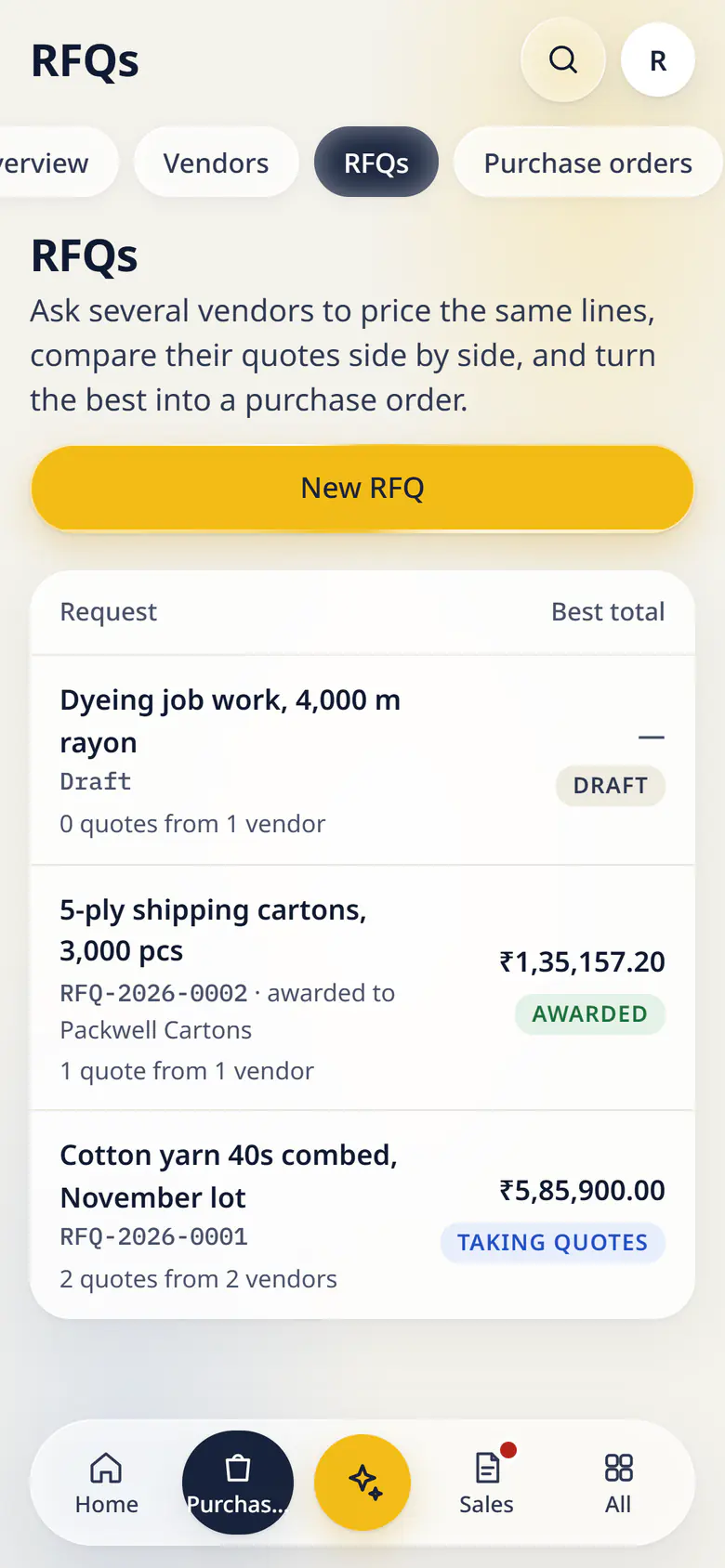This screenshot has height=1568, width=725.
Task: Open the Cotton yarn 40s combed request
Action: point(362,1215)
